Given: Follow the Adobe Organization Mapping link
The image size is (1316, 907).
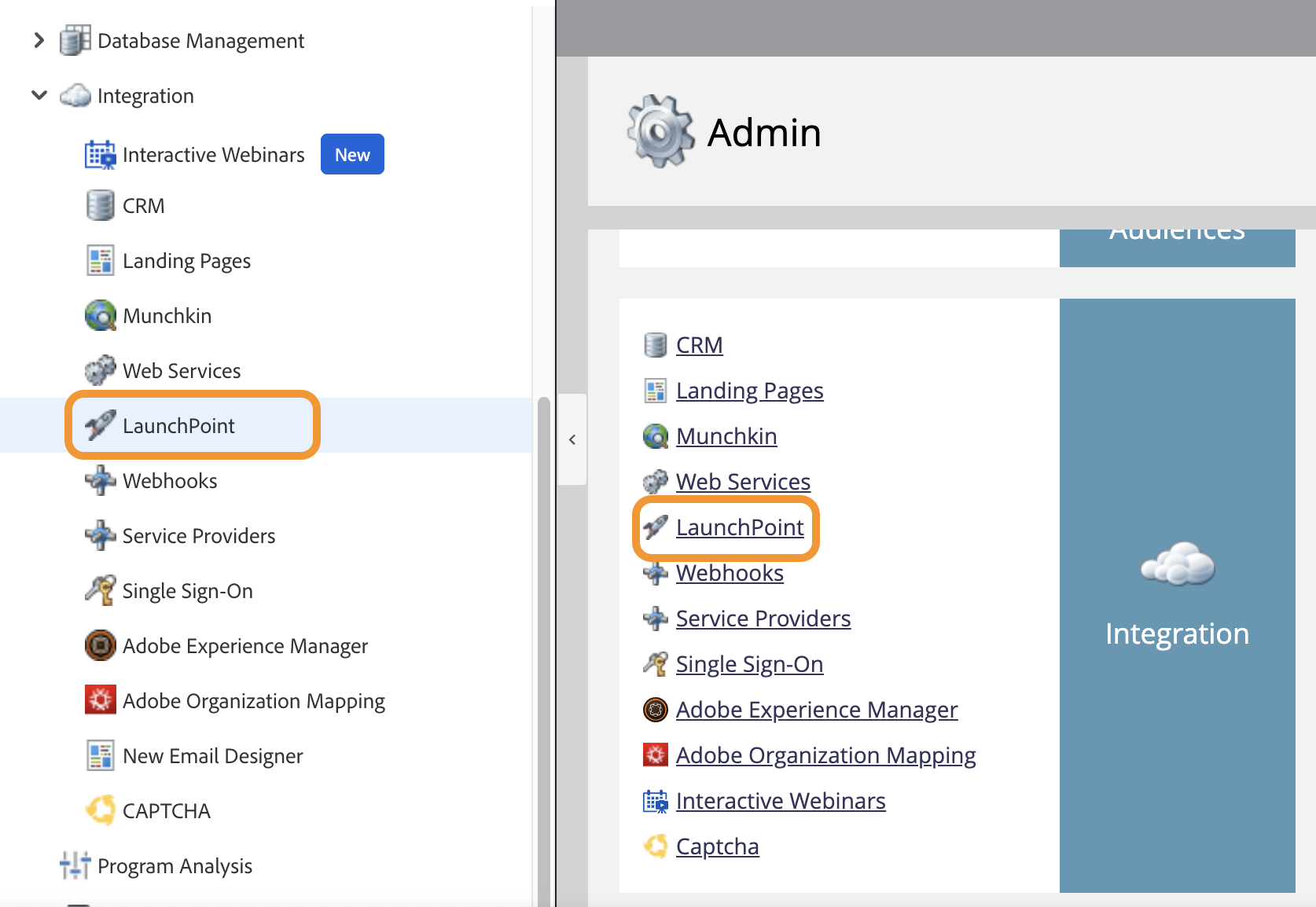Looking at the screenshot, I should [825, 755].
